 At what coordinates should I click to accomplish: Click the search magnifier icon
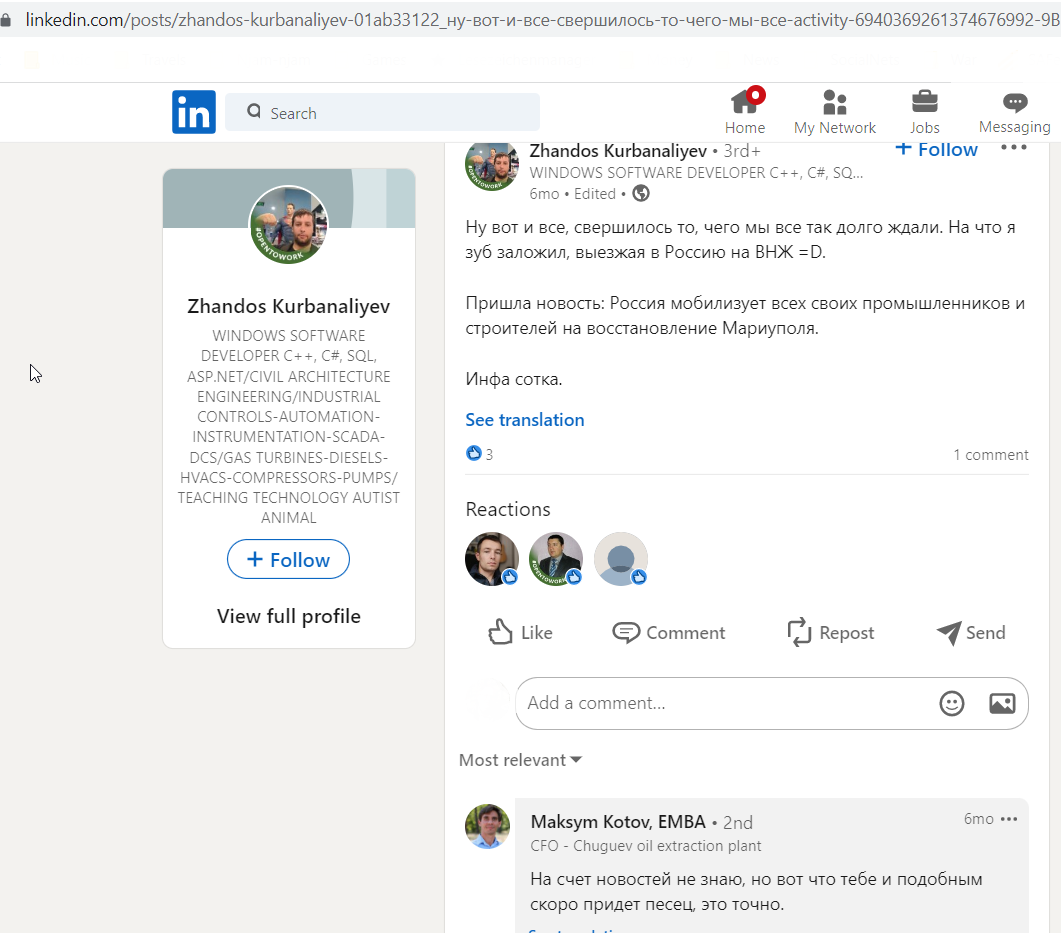(254, 111)
